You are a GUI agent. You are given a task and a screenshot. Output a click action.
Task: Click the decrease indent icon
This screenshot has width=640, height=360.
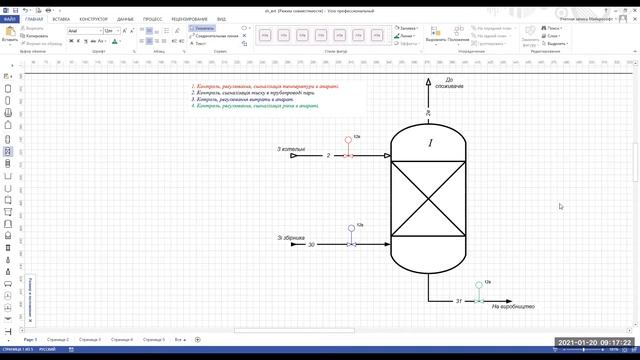(x=174, y=41)
